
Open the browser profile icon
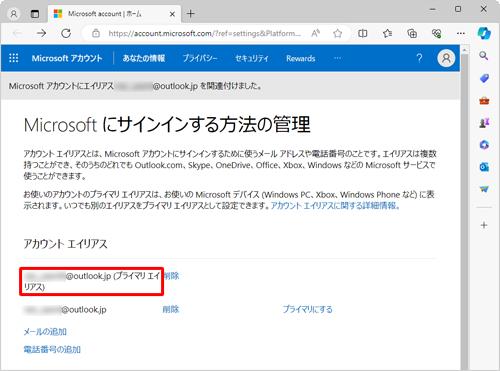pos(14,14)
